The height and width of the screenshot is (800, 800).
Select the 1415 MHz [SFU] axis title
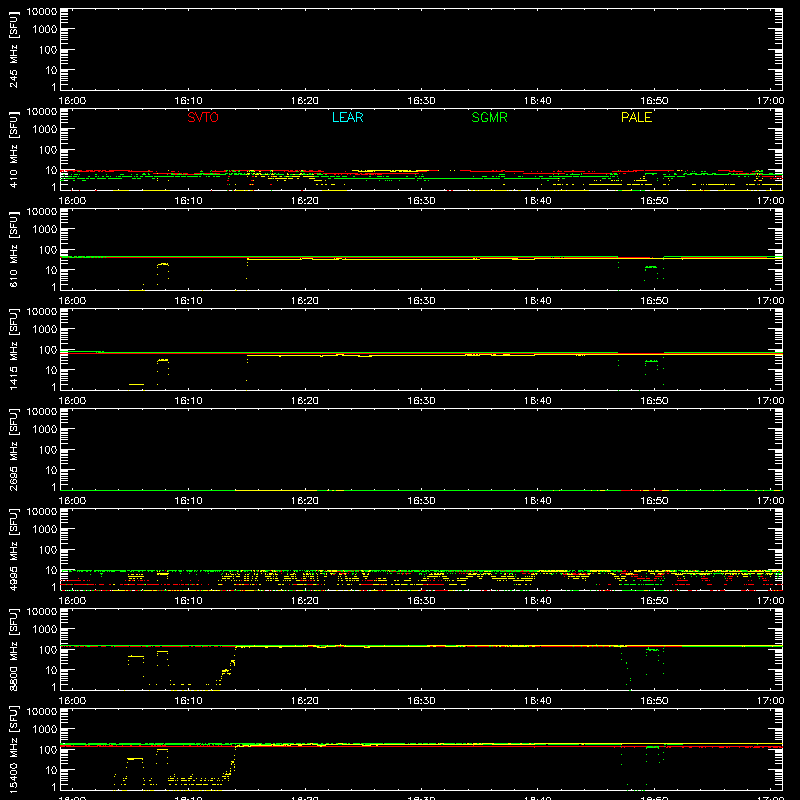coord(14,349)
